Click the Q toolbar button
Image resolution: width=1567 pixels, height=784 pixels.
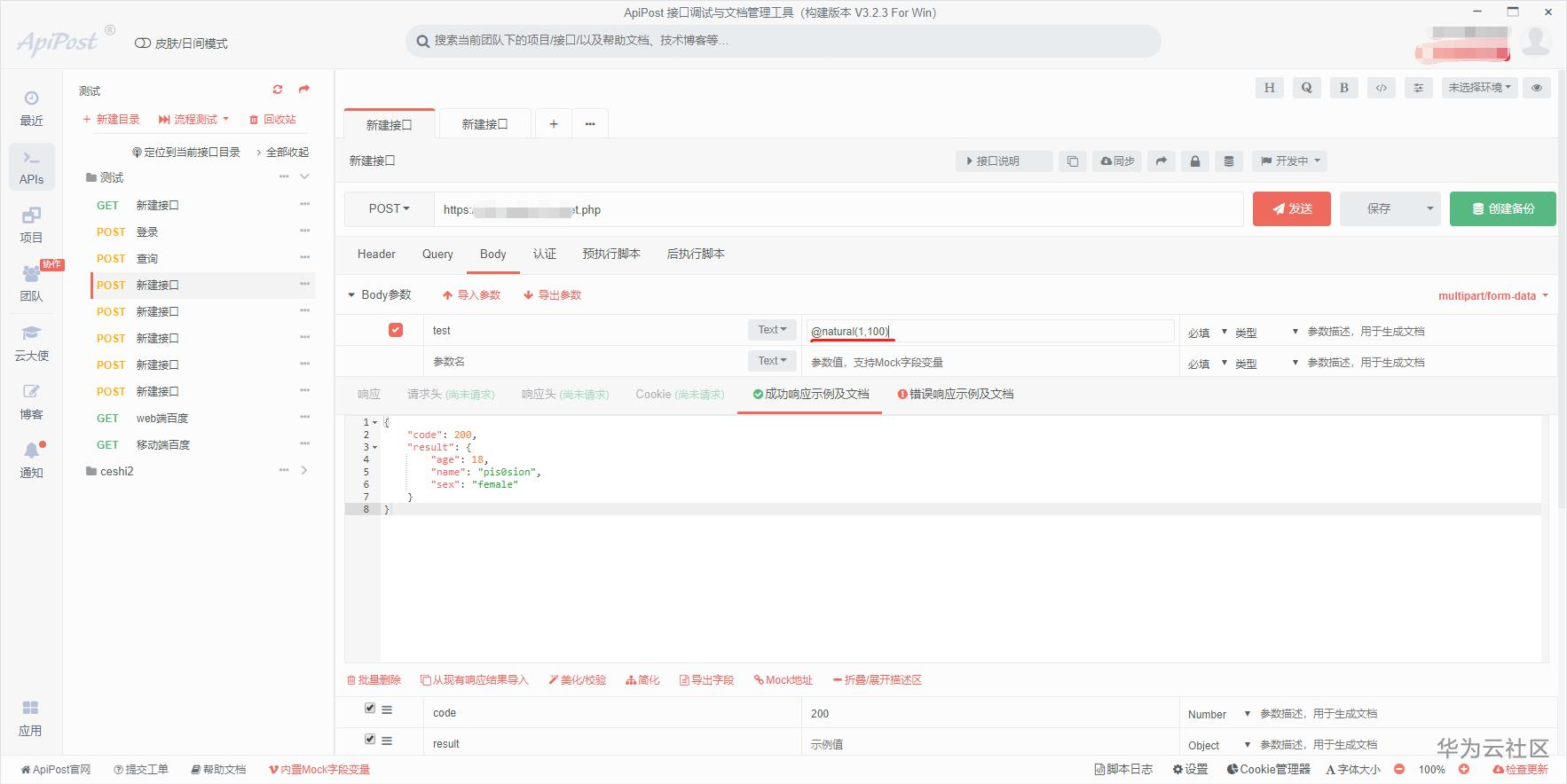tap(1306, 88)
